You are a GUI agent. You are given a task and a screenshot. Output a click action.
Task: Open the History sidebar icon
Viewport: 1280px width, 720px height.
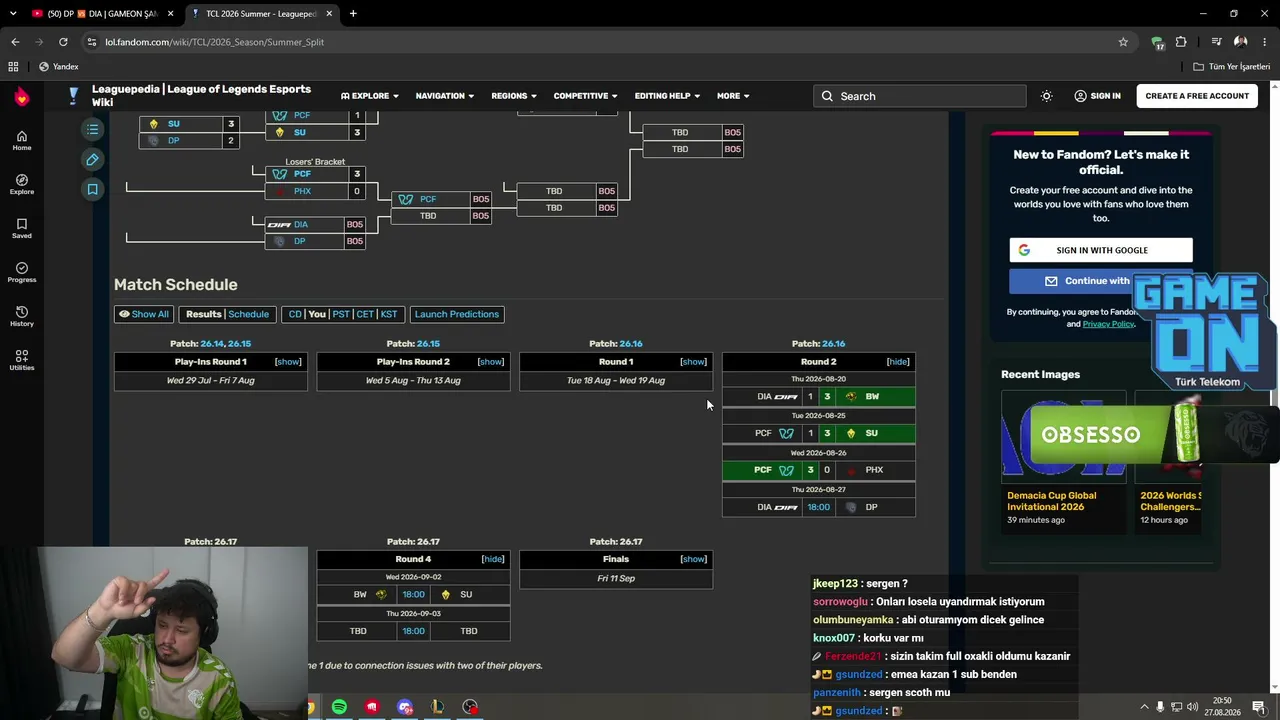tap(21, 316)
